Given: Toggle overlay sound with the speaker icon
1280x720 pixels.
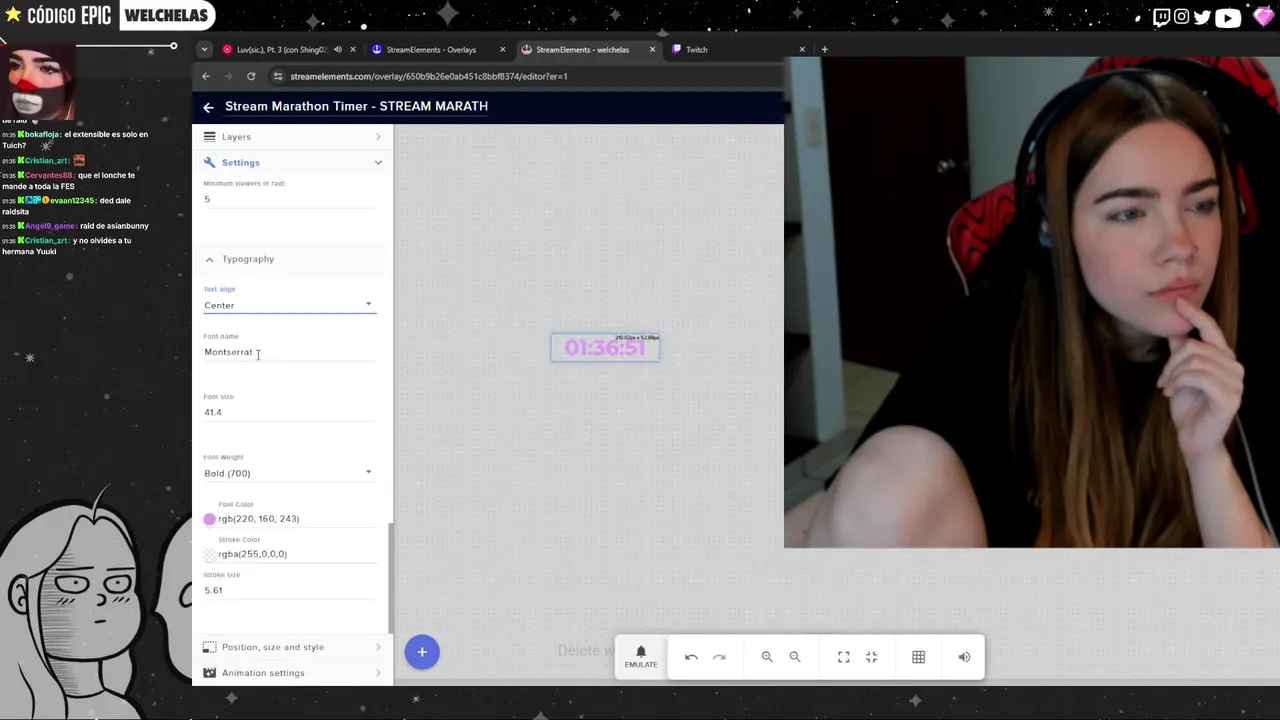Looking at the screenshot, I should [964, 657].
